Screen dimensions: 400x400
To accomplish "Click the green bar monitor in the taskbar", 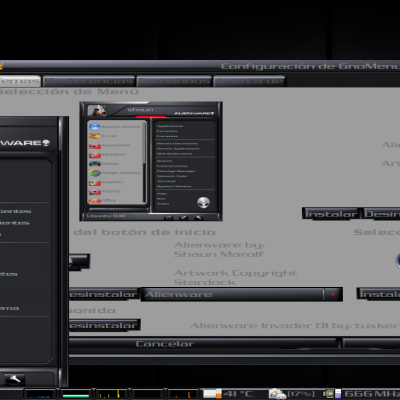I will click(76, 394).
